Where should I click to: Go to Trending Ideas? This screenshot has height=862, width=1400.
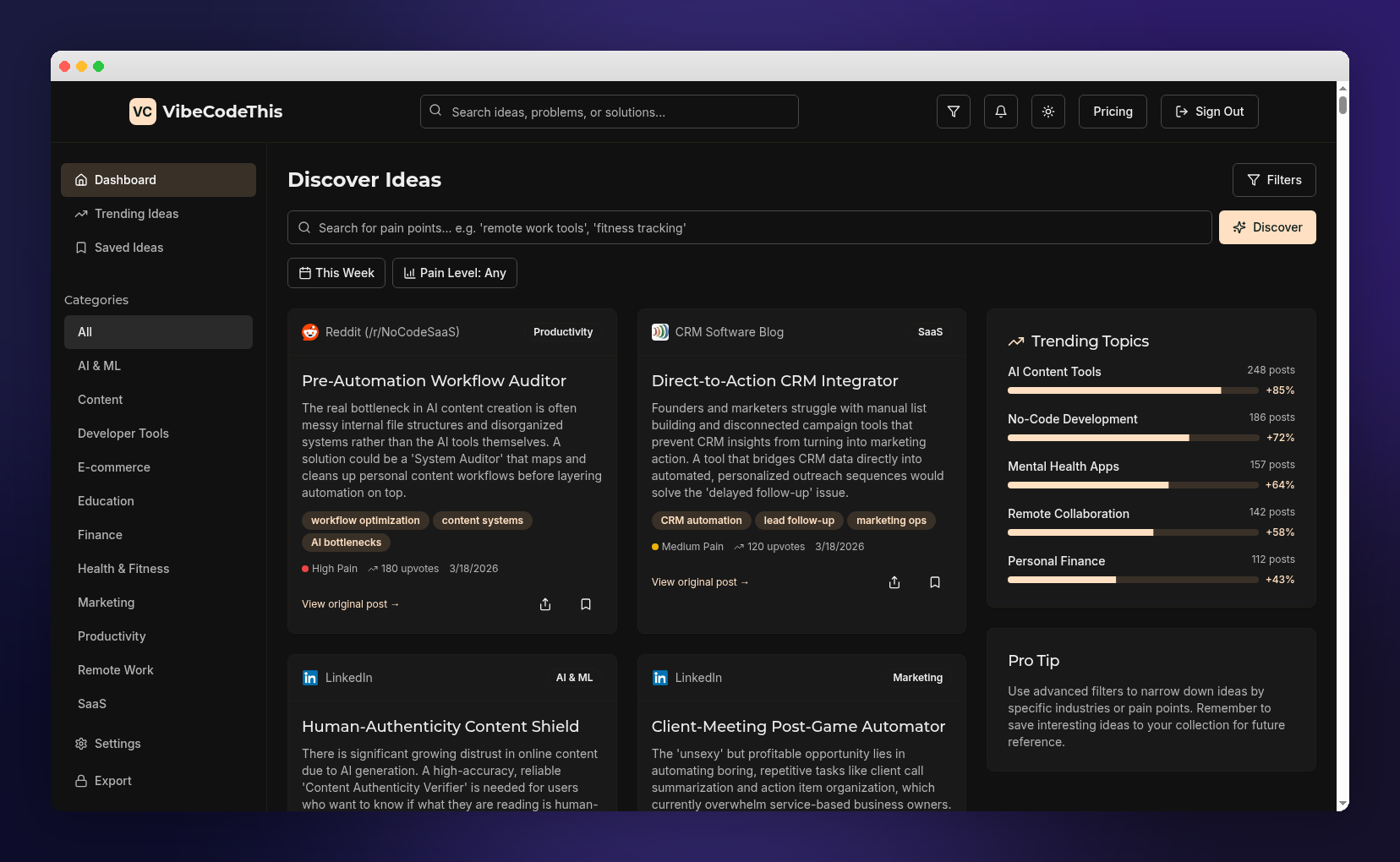[x=158, y=214]
